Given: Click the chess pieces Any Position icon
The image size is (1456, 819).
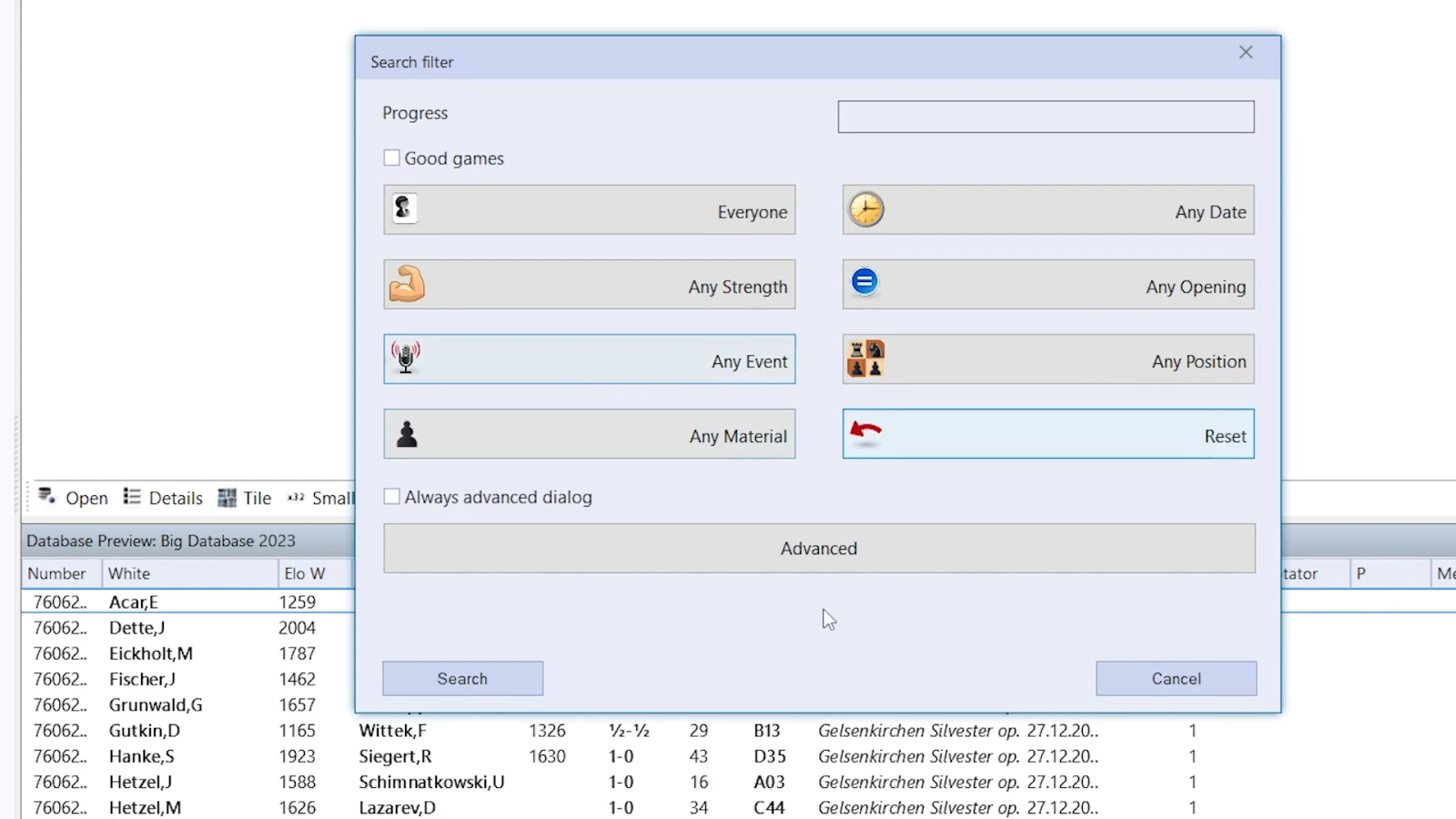Looking at the screenshot, I should [865, 359].
